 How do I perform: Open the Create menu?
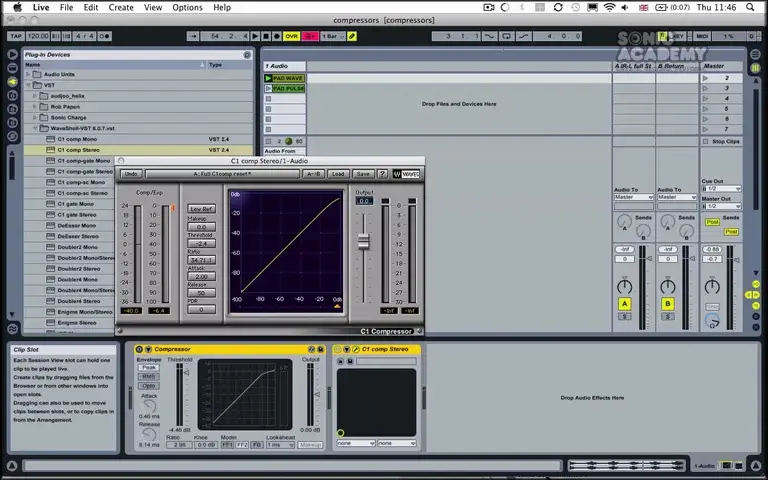[x=120, y=7]
